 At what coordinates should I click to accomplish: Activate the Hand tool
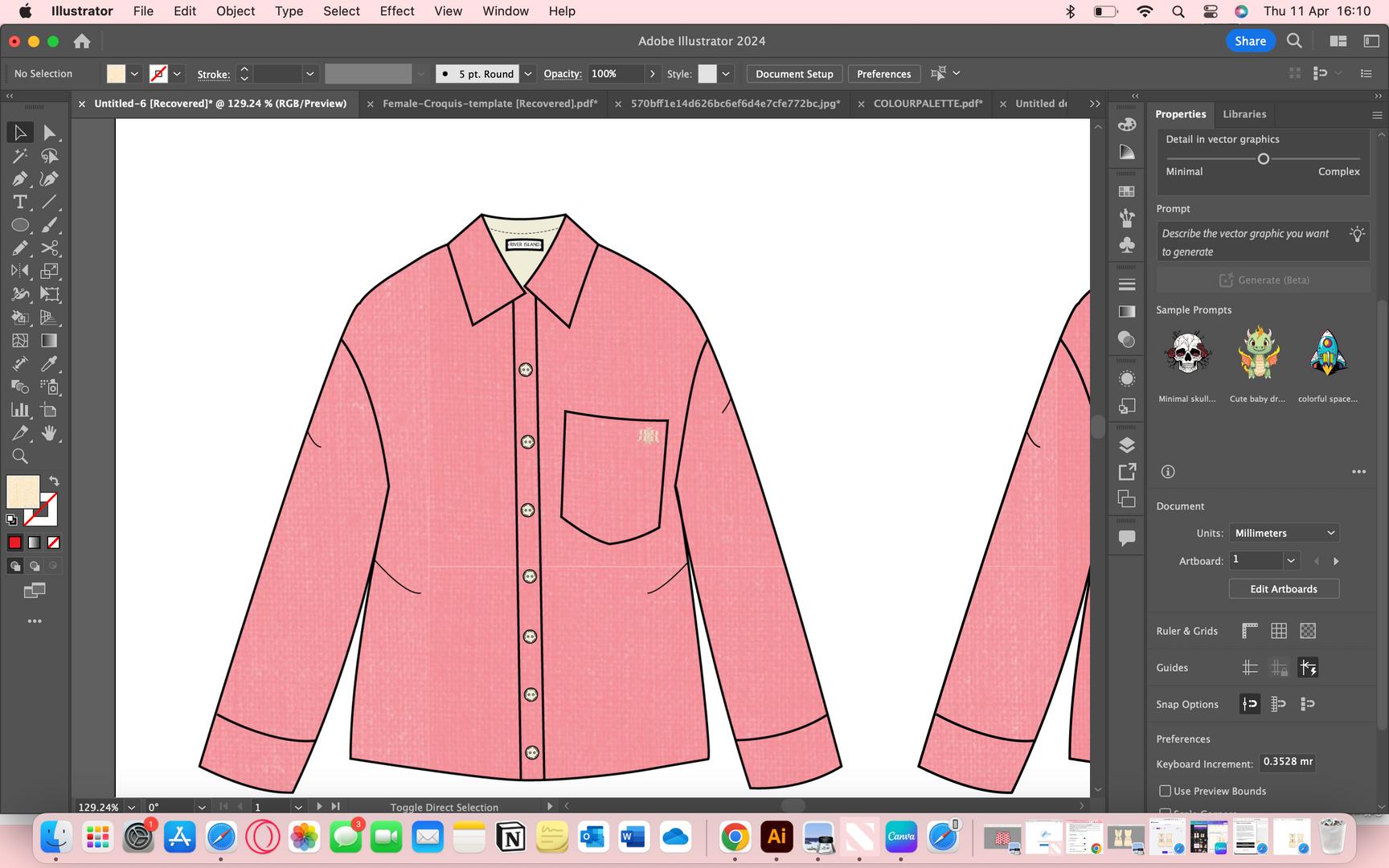coord(49,433)
